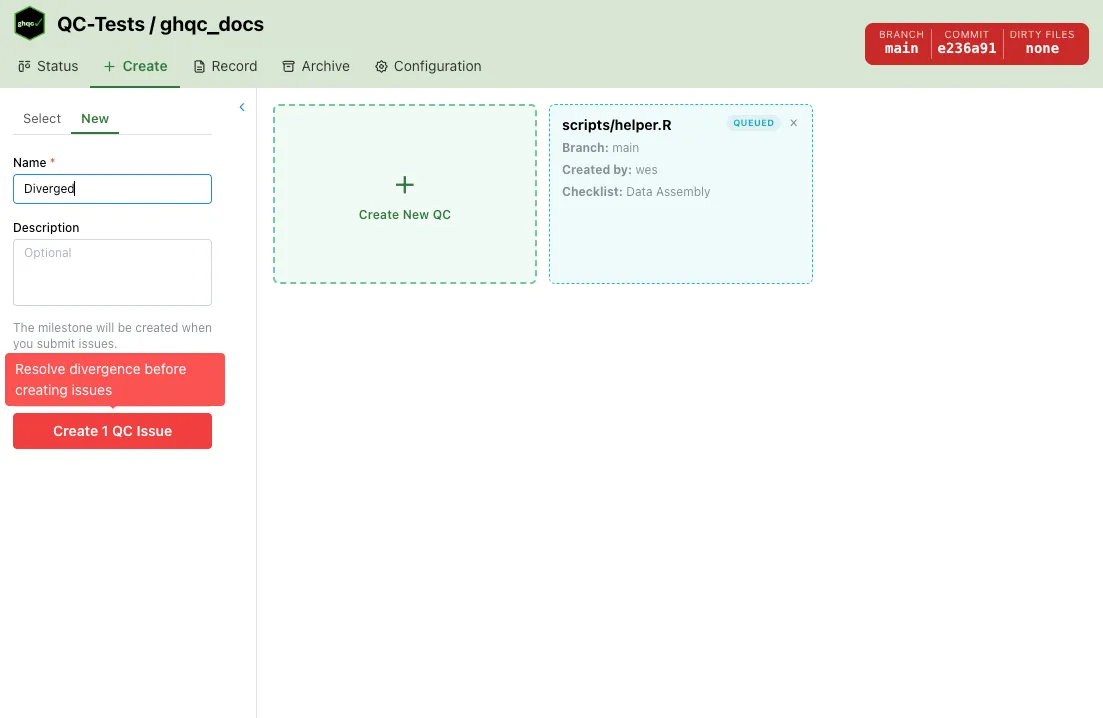Collapse the sidebar with the chevron arrow

[242, 107]
